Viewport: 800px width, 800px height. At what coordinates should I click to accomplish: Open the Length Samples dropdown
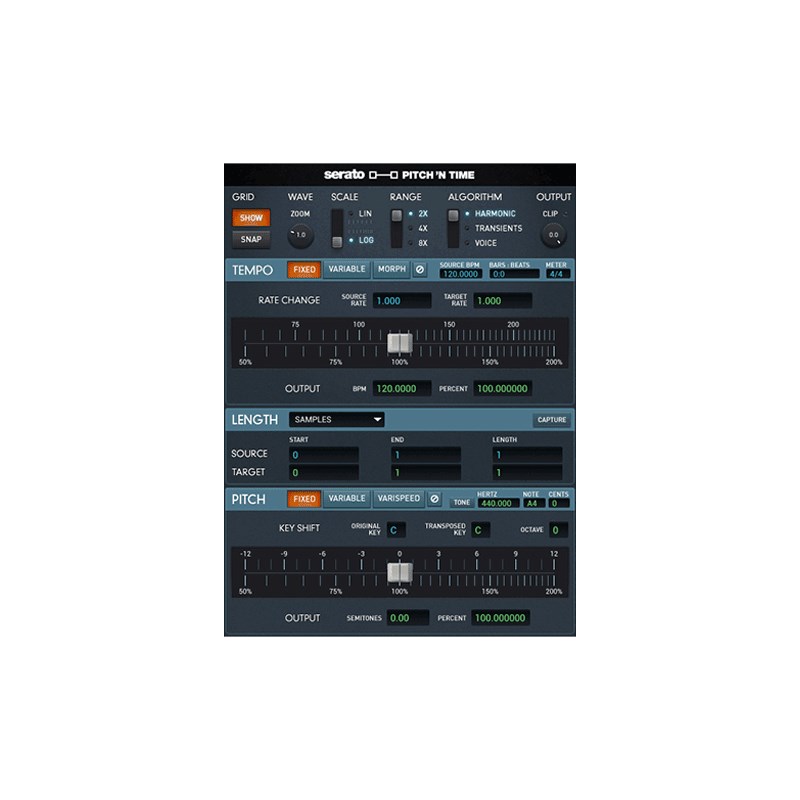click(336, 420)
